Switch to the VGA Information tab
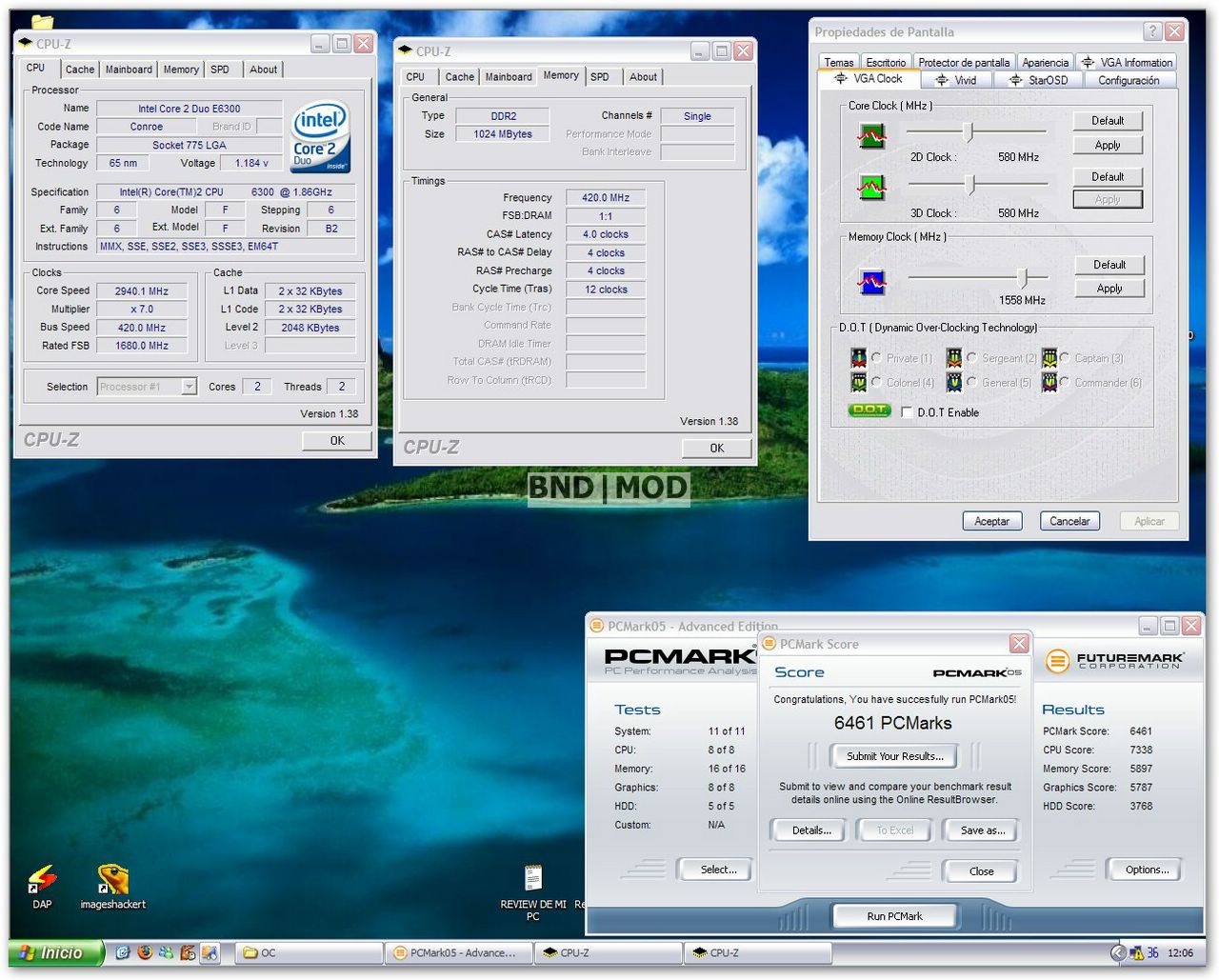Screen dimensions: 1219x980 point(1127,63)
